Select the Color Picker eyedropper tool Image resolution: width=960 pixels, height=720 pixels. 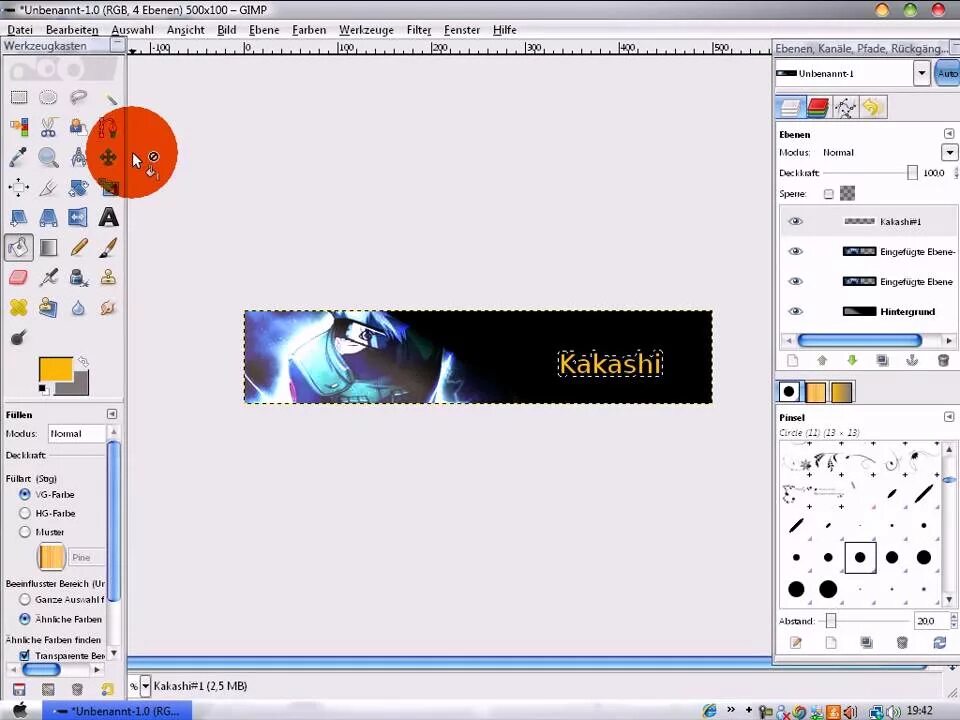click(x=18, y=157)
